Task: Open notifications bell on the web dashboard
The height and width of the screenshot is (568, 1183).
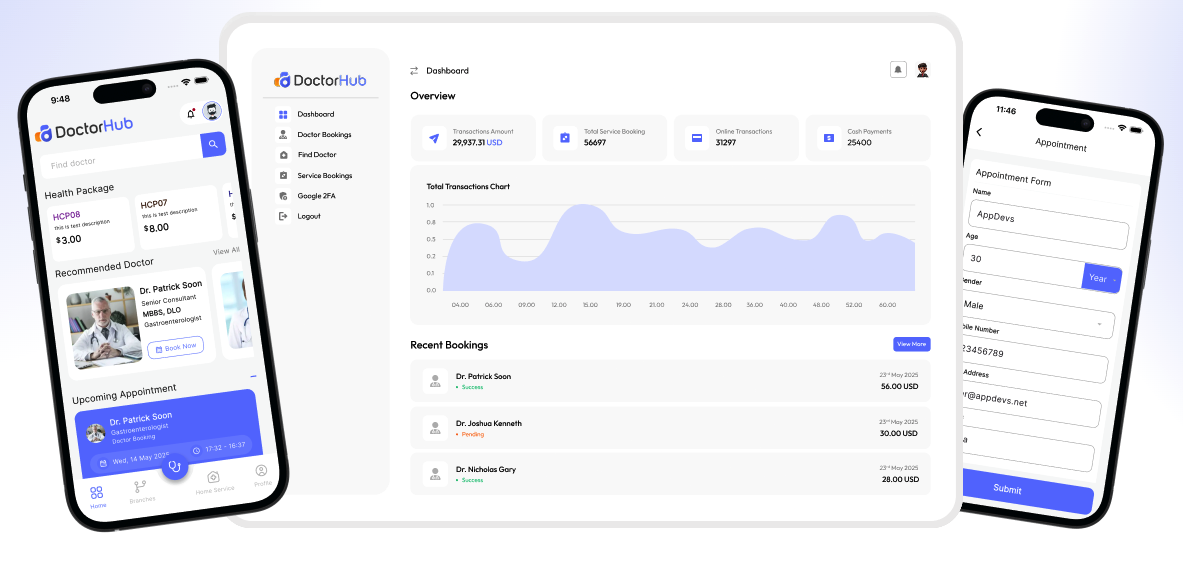Action: point(898,70)
